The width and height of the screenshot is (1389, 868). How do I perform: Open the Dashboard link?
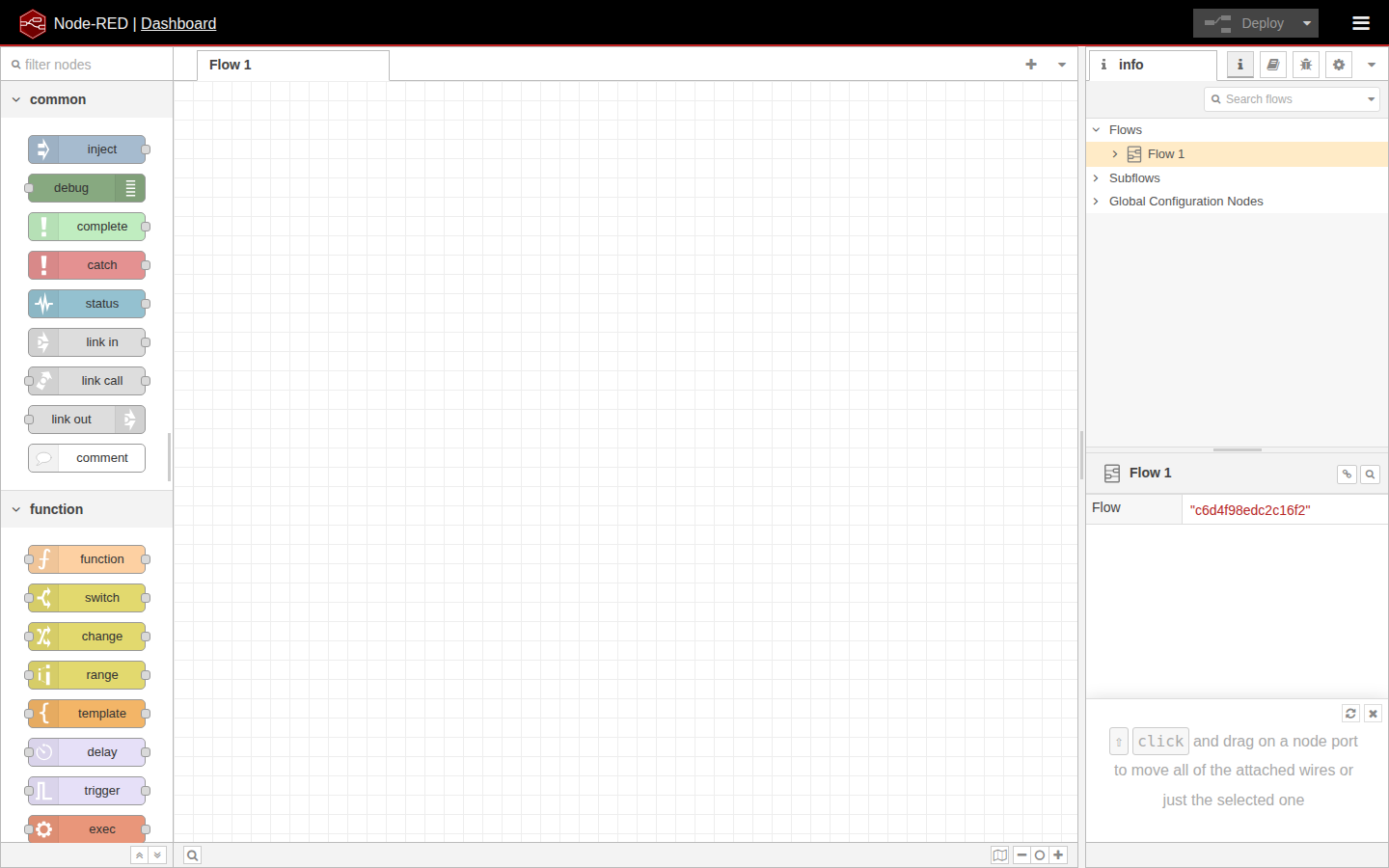point(177,23)
